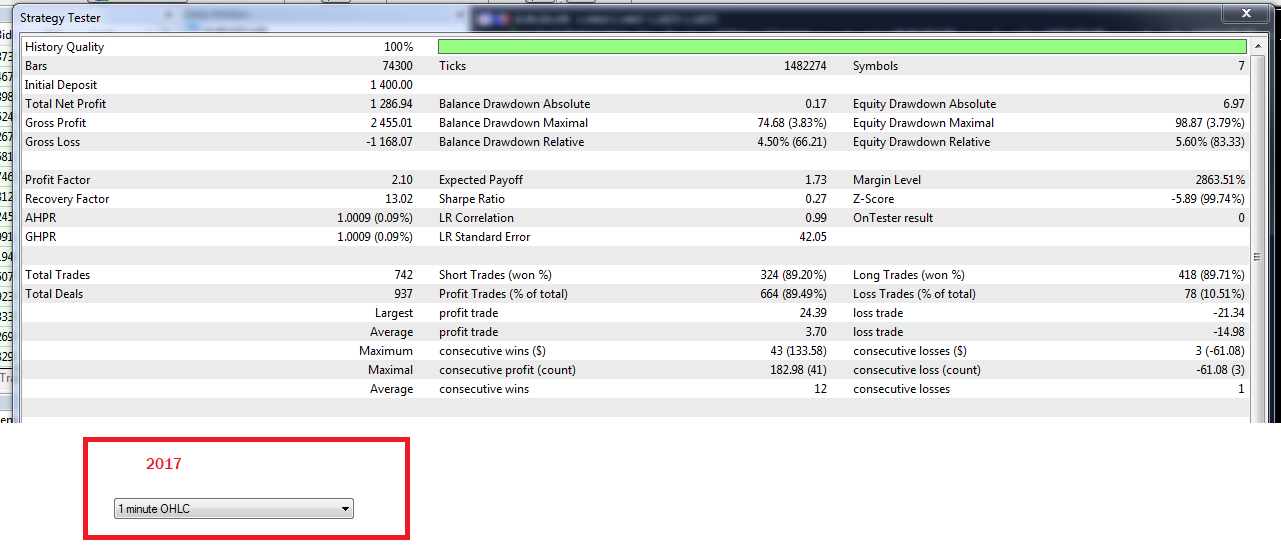Click the green History Quality progress bar
The image size is (1281, 559).
[842, 47]
